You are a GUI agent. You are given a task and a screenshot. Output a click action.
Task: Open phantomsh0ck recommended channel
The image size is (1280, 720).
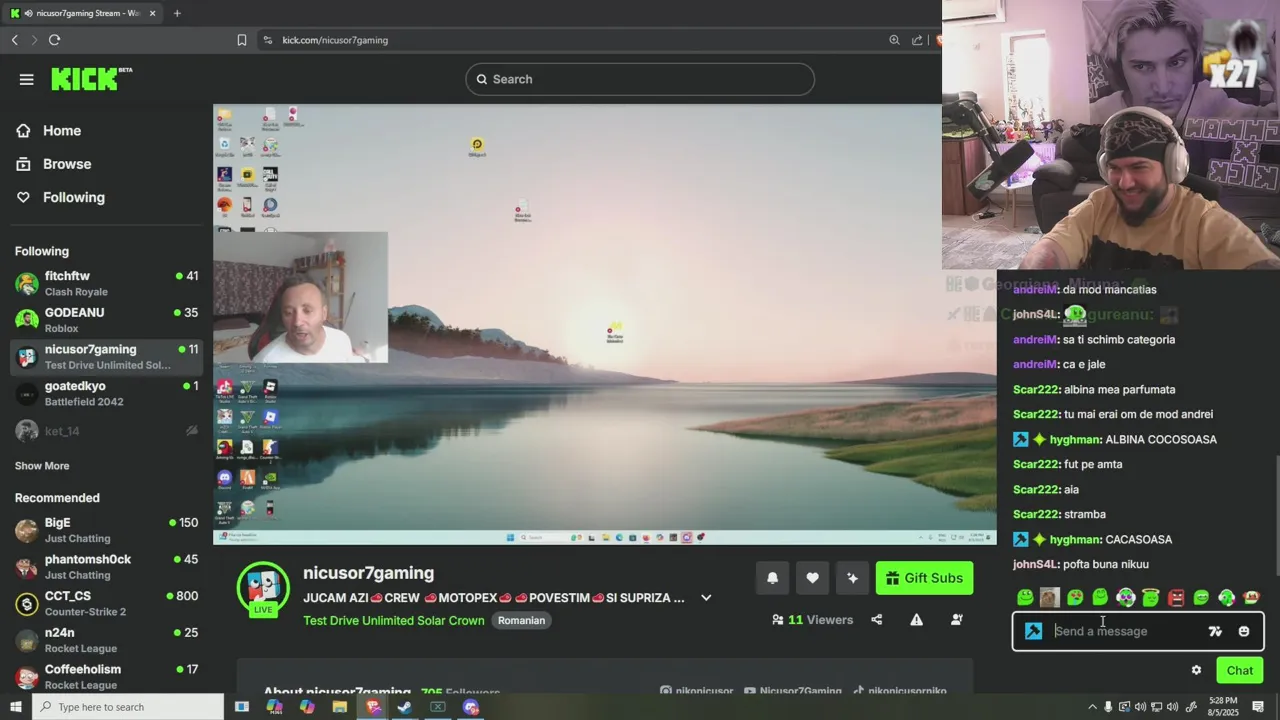tap(106, 567)
